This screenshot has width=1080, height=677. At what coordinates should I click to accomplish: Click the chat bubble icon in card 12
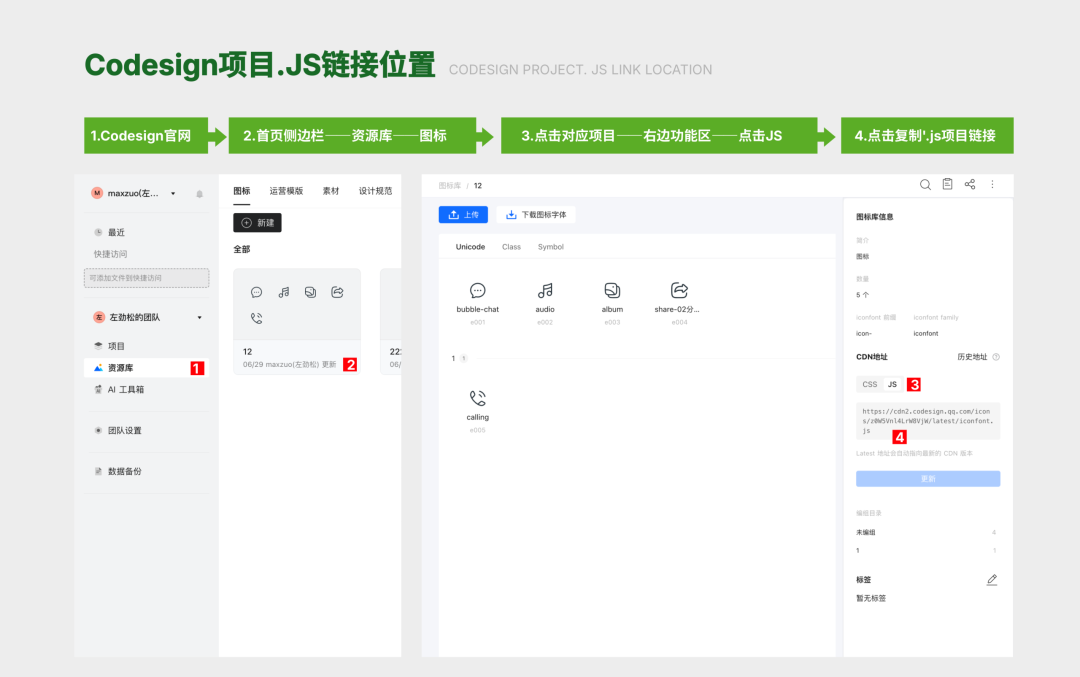256,293
